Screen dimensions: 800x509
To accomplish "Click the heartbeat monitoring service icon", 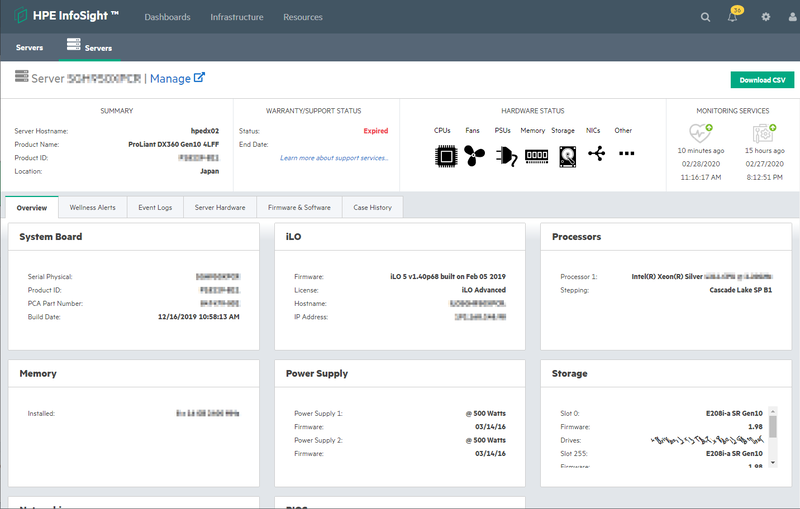I will pos(700,133).
